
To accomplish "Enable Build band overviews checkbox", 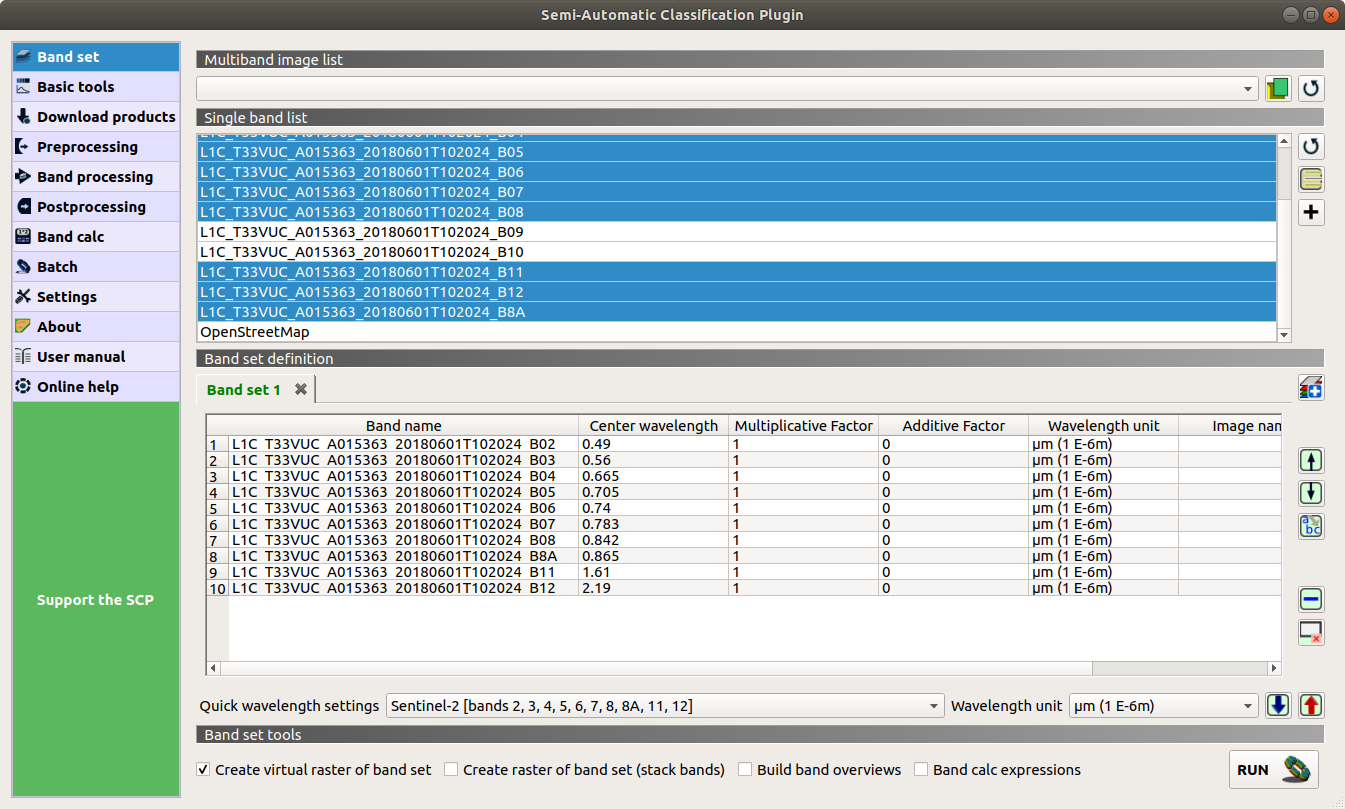I will pyautogui.click(x=745, y=770).
